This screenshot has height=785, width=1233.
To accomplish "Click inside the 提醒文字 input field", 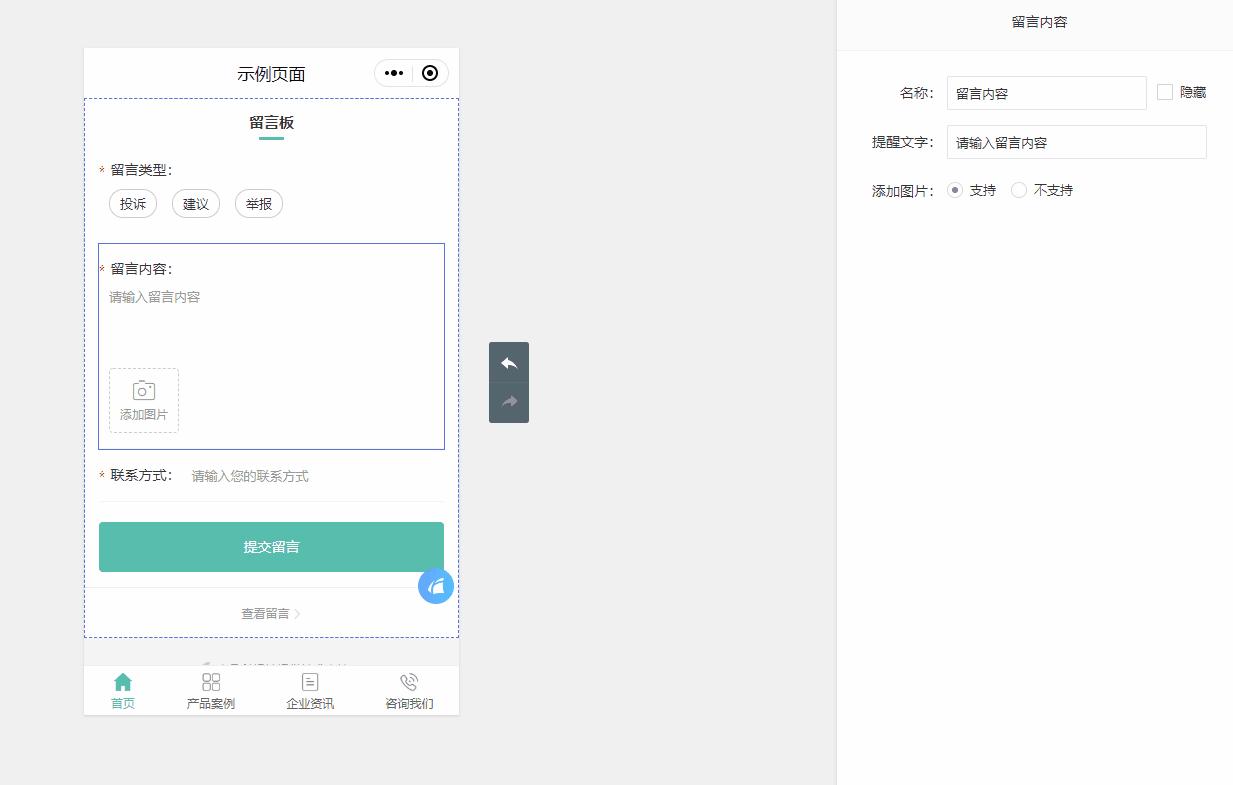I will point(1076,141).
